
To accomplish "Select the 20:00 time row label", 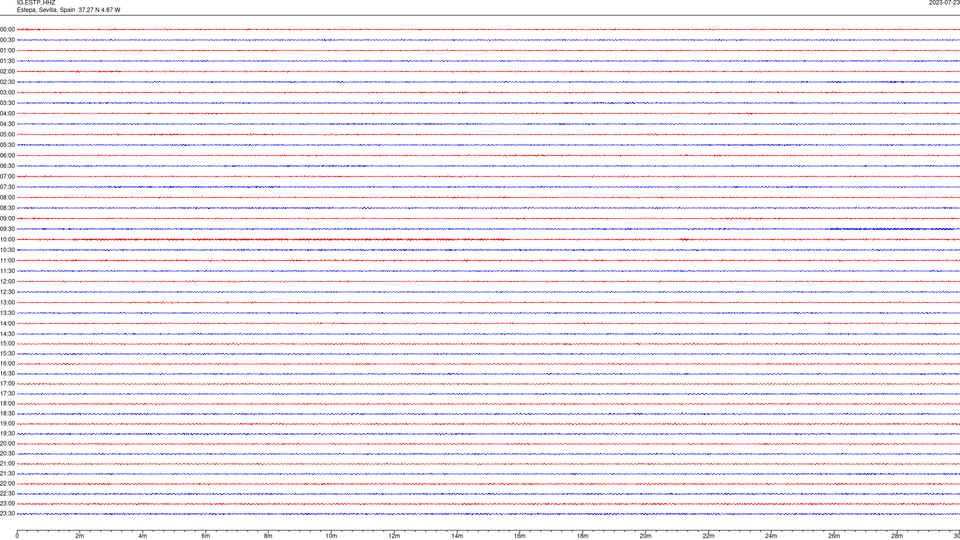I will pyautogui.click(x=7, y=444).
